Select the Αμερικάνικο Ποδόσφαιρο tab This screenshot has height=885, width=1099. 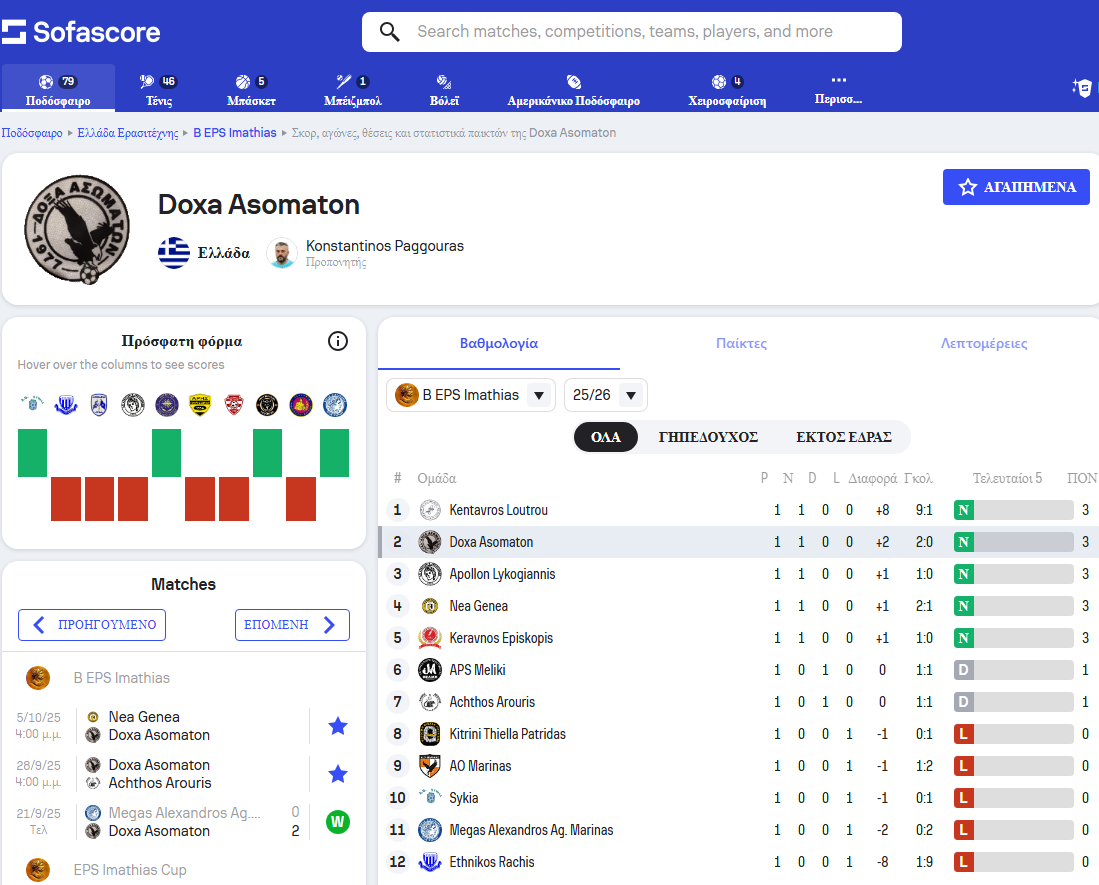pyautogui.click(x=573, y=90)
